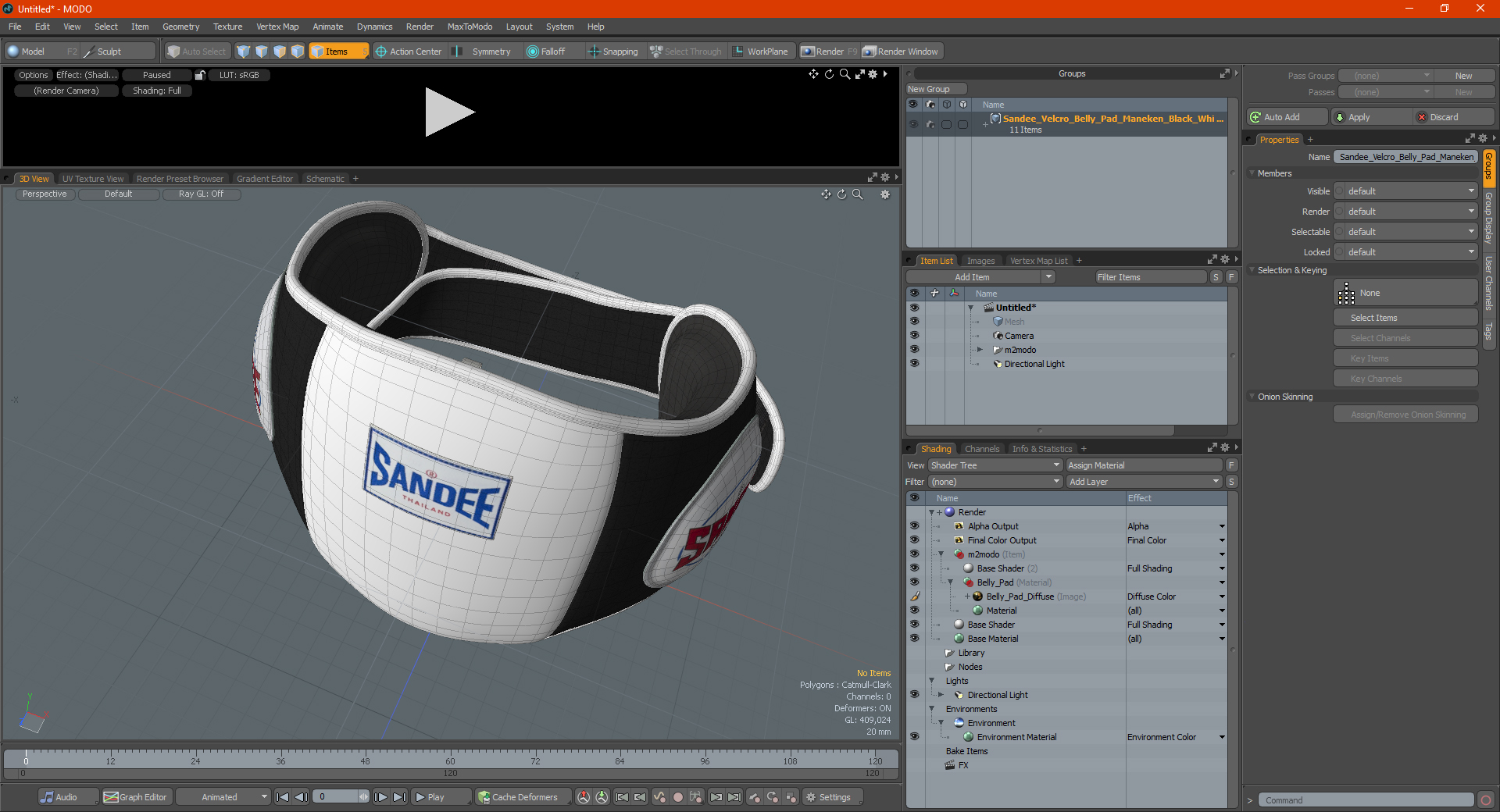This screenshot has height=812, width=1500.
Task: Hide Belly_Pad material layer
Action: pos(914,582)
